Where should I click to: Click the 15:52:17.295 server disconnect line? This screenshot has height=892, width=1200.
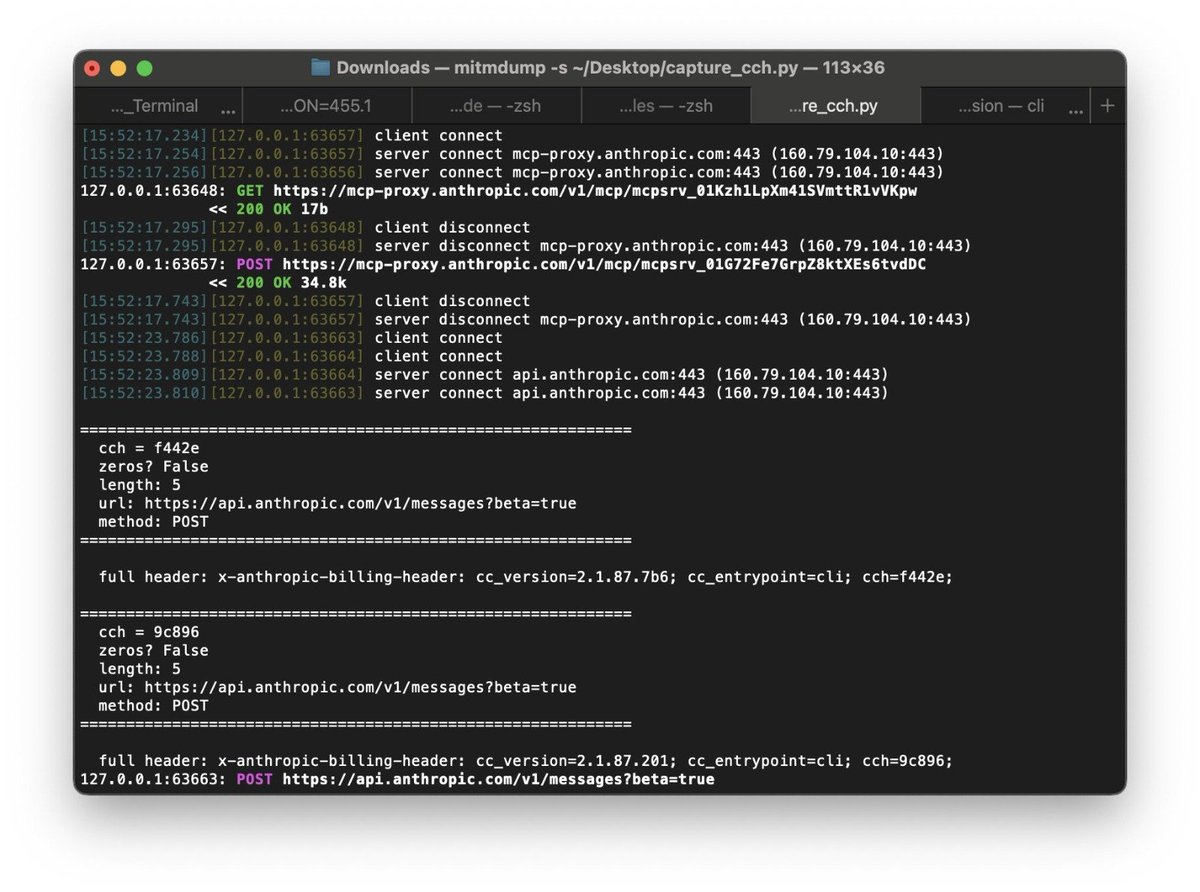(x=526, y=246)
